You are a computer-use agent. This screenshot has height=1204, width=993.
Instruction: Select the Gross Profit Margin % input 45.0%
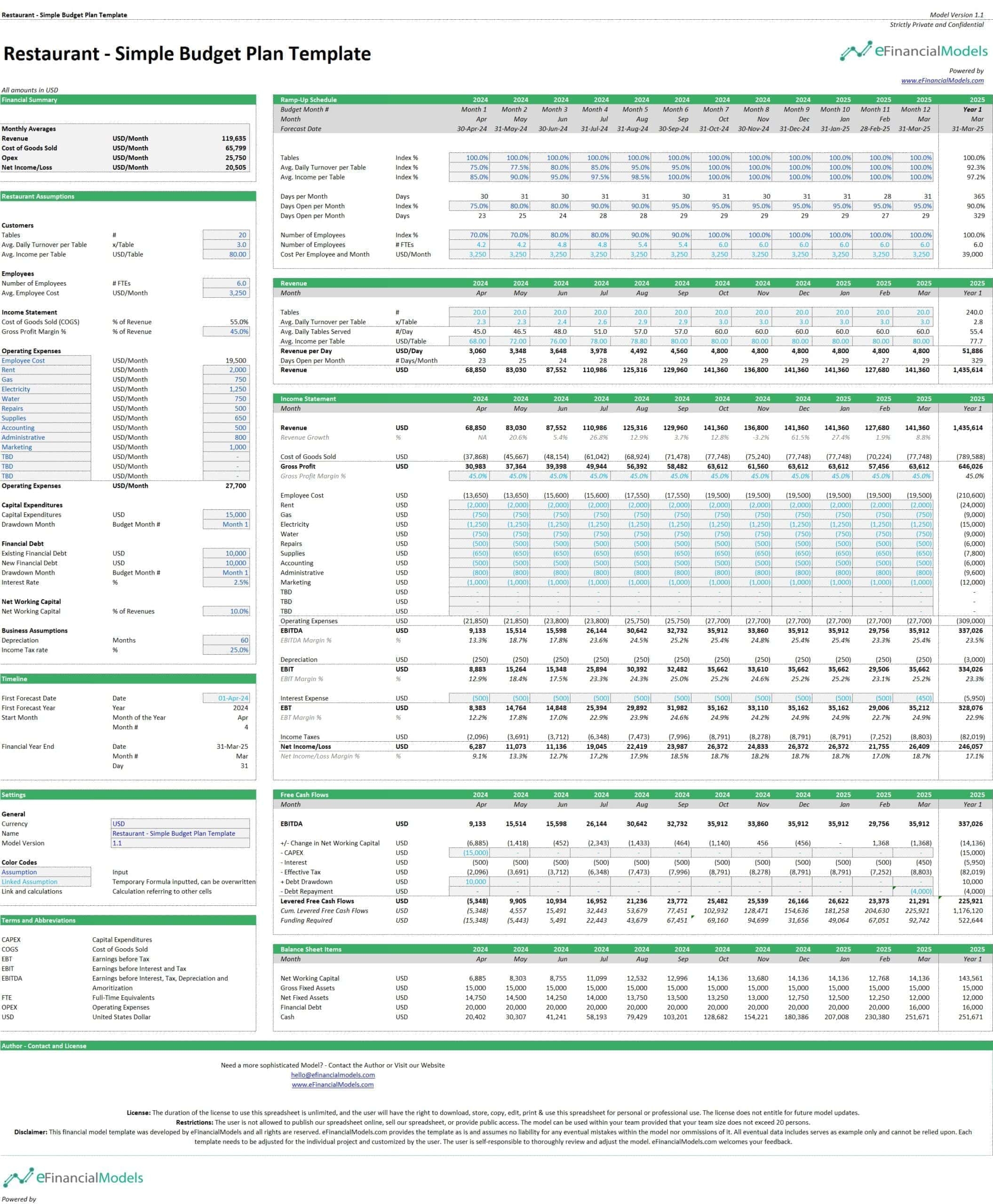point(226,332)
